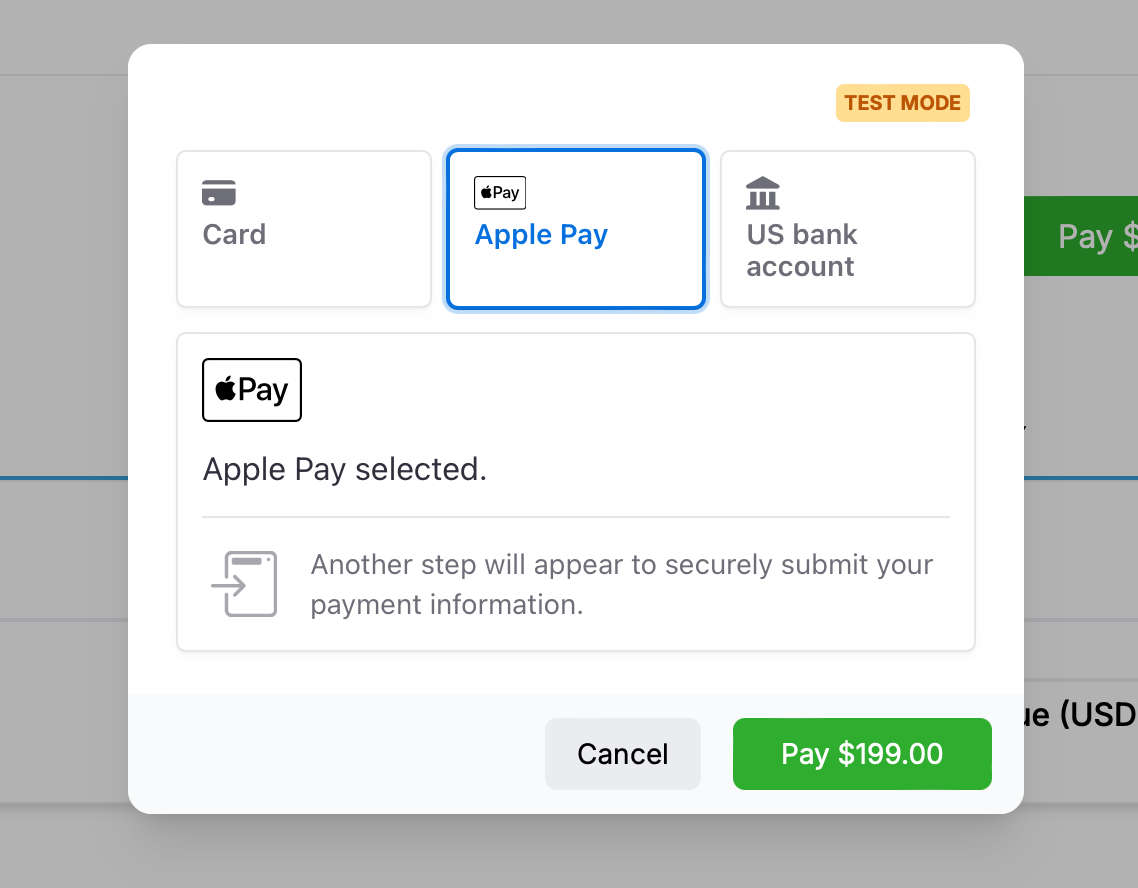
Task: Click the "Apple Pay selected." text
Action: (x=345, y=469)
